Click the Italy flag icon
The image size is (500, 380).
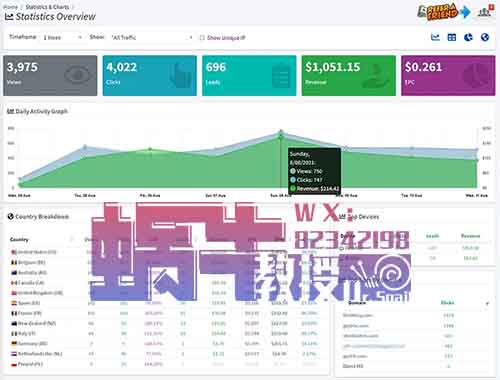tap(14, 333)
